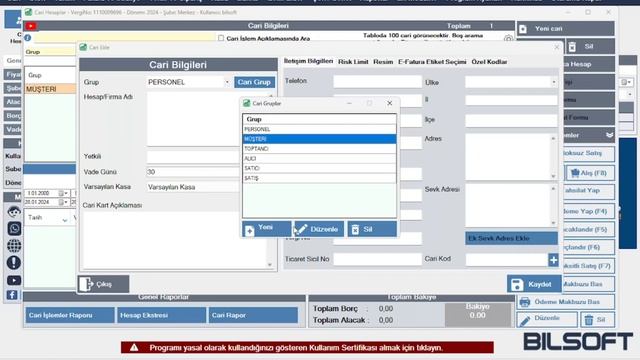Viewport: 640px width, 360px height.
Task: Click Yeni cari button
Action: click(x=565, y=29)
